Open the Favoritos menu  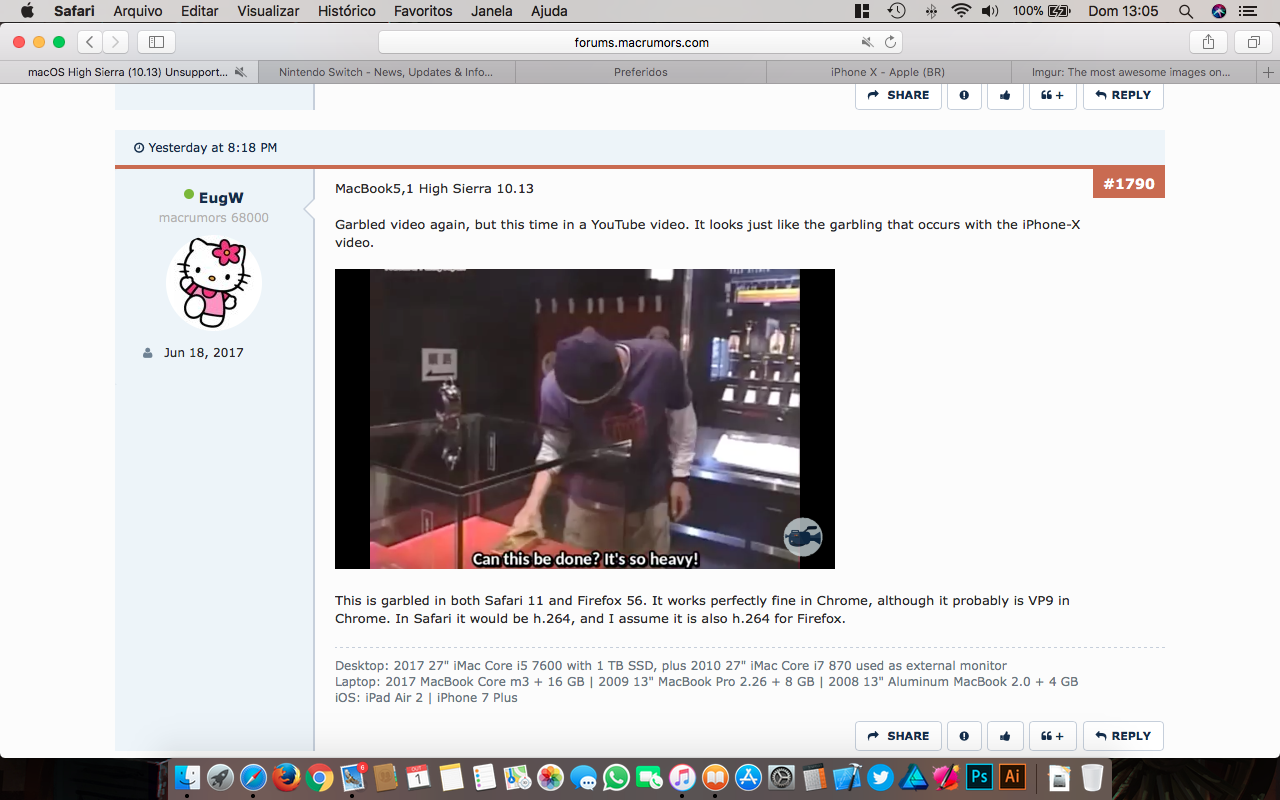click(x=423, y=11)
